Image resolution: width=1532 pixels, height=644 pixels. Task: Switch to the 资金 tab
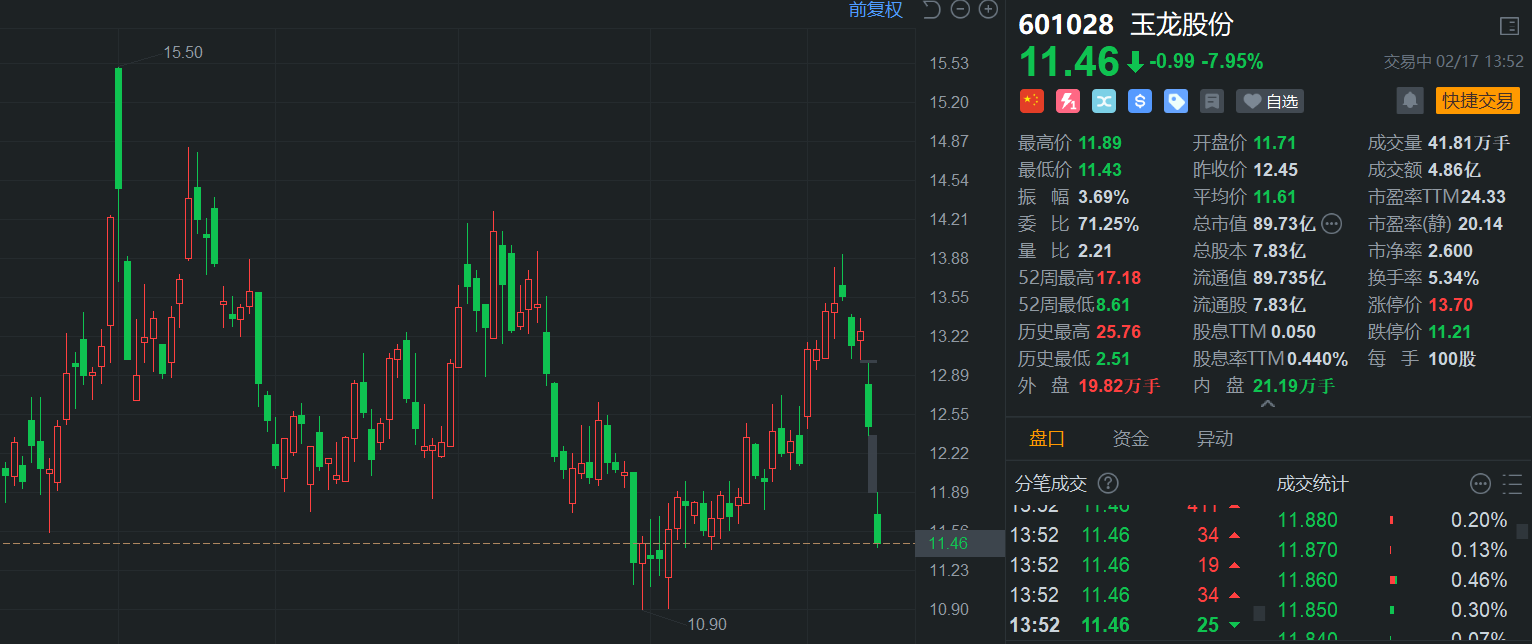[x=1131, y=438]
